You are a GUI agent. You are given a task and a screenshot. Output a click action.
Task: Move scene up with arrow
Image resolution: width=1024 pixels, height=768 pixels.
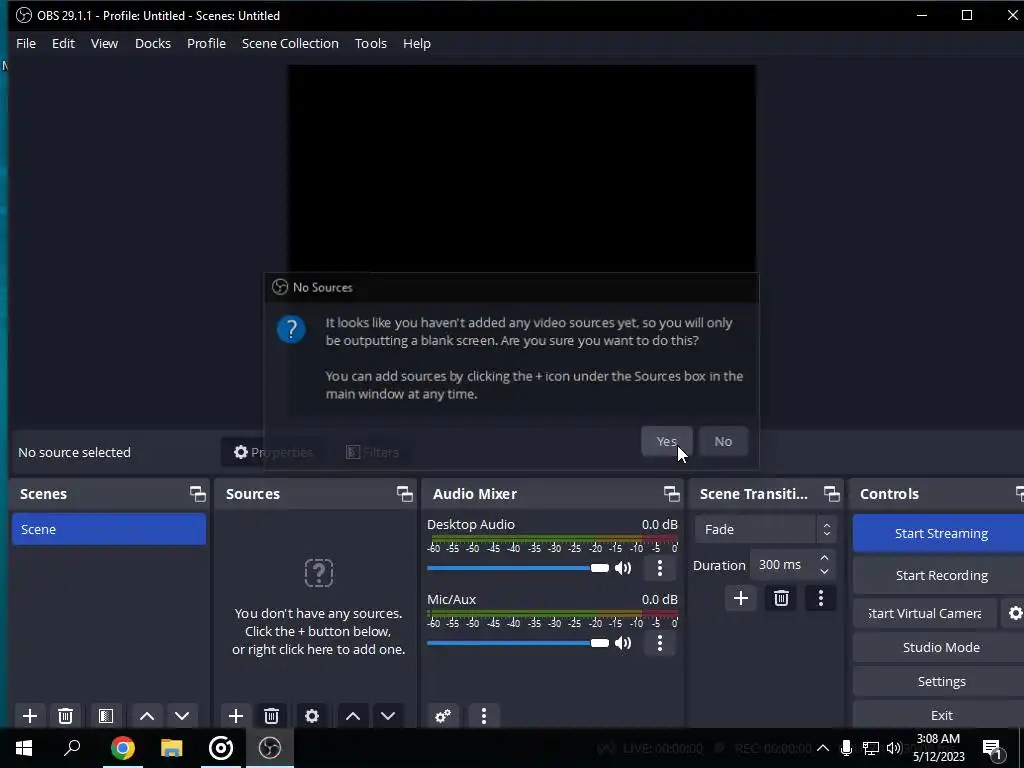tap(147, 716)
